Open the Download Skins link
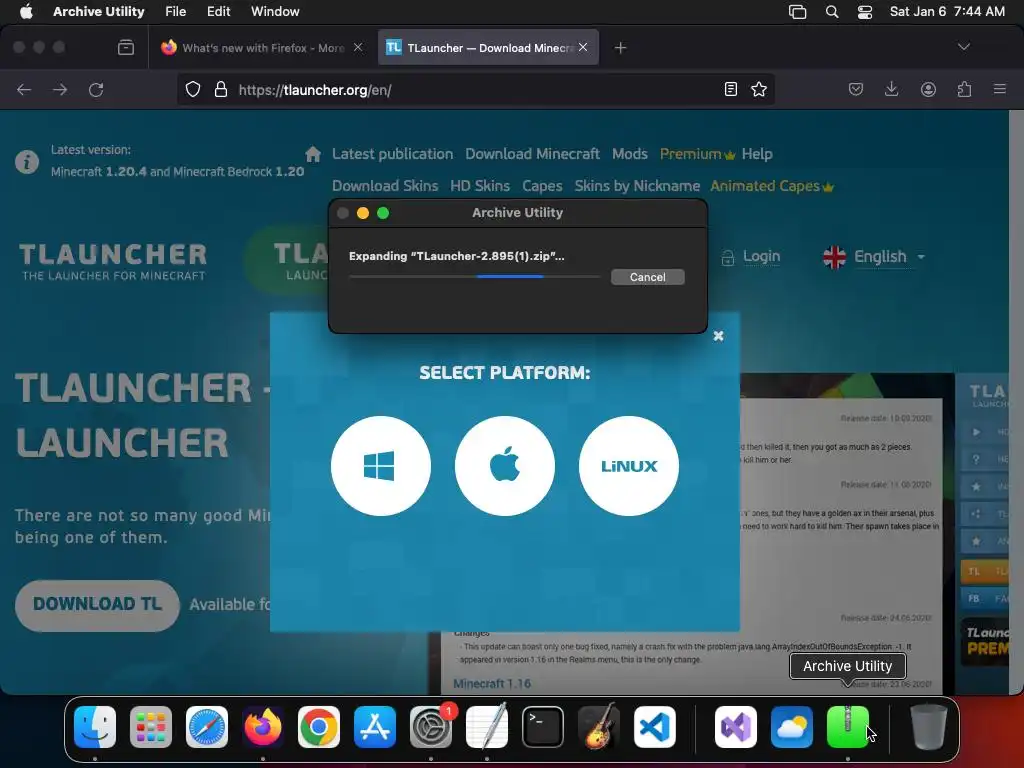 click(x=385, y=186)
